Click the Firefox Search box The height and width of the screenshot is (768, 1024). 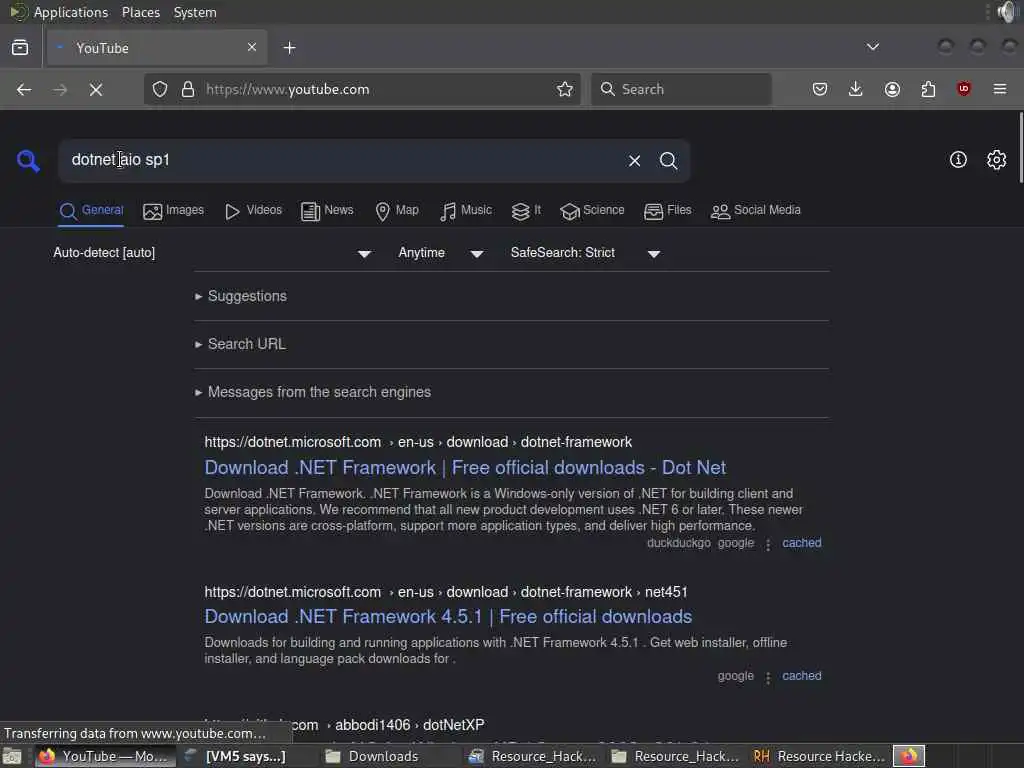point(681,89)
